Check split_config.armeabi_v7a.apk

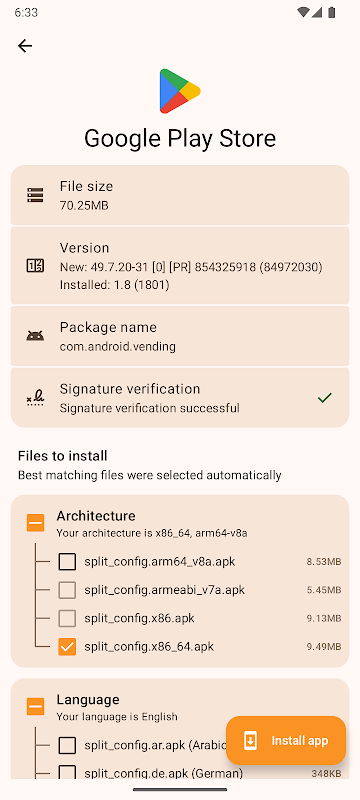coord(67,590)
